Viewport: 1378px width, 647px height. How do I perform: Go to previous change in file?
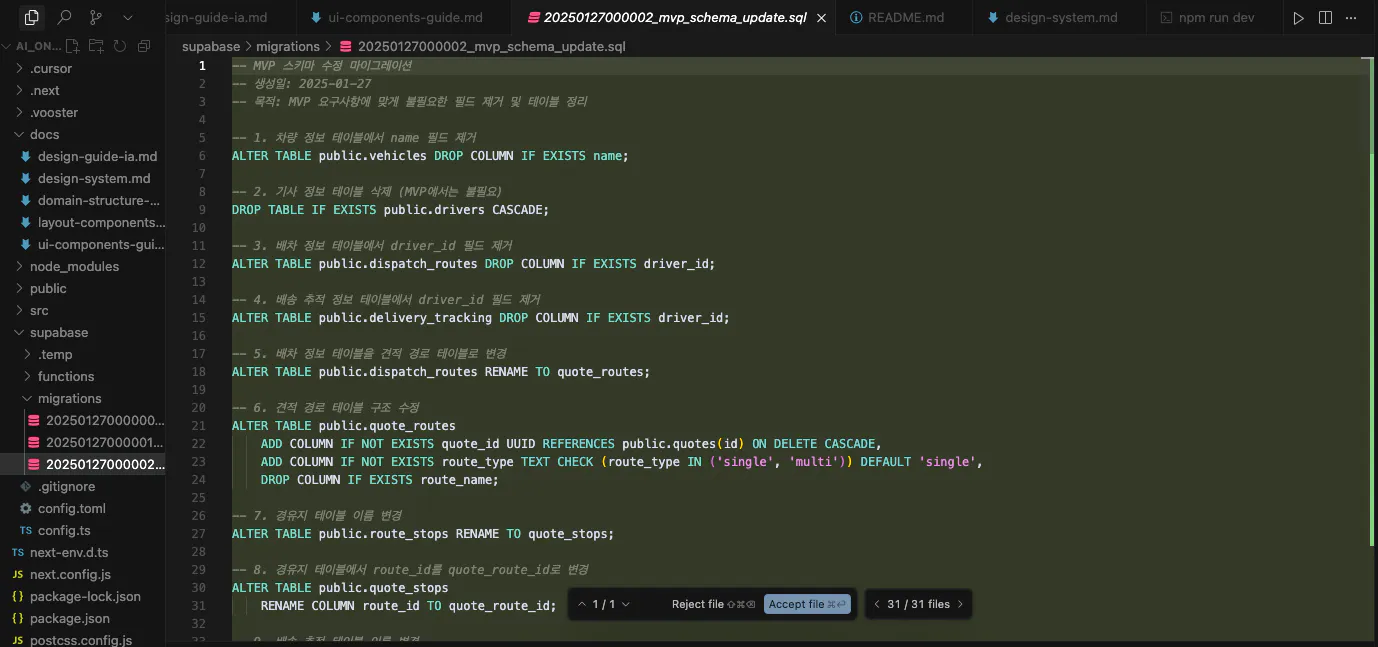coord(582,604)
